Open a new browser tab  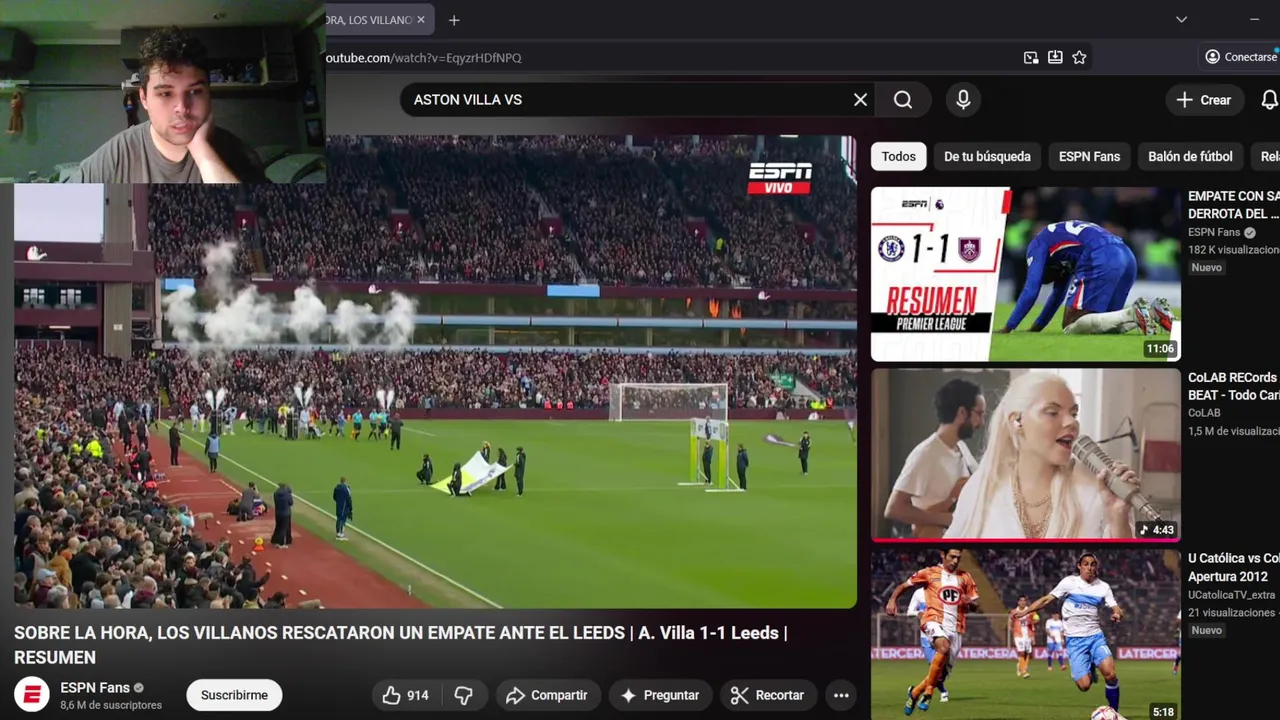pyautogui.click(x=454, y=20)
